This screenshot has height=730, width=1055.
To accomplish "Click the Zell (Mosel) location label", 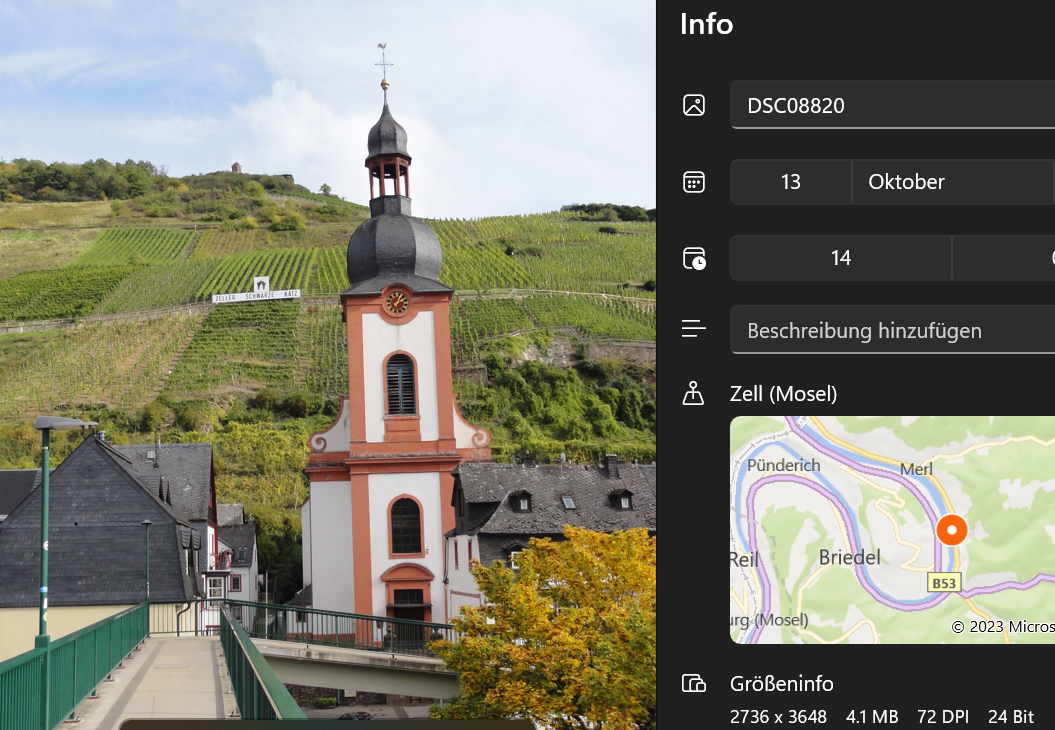I will [x=784, y=393].
